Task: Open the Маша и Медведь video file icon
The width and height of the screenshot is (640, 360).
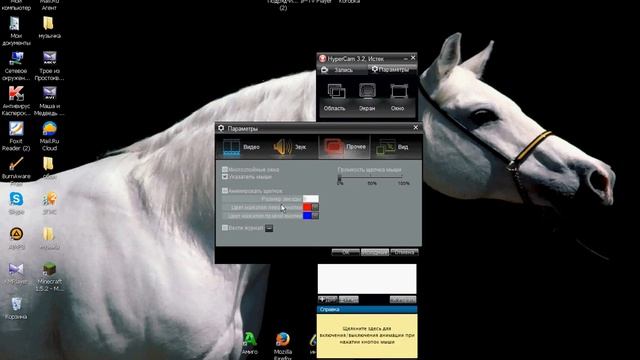Action: point(49,101)
